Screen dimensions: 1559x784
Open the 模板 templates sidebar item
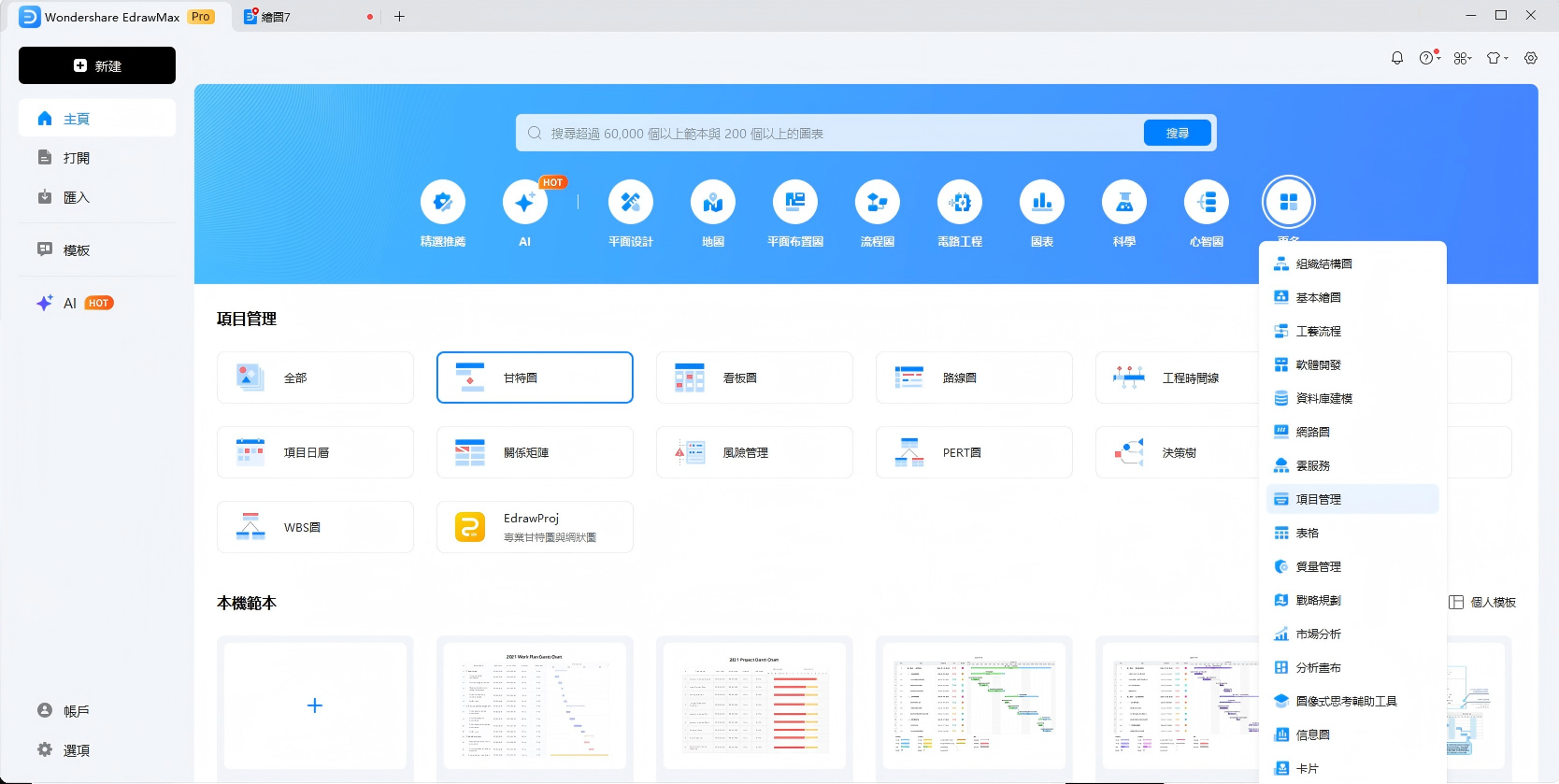(97, 249)
